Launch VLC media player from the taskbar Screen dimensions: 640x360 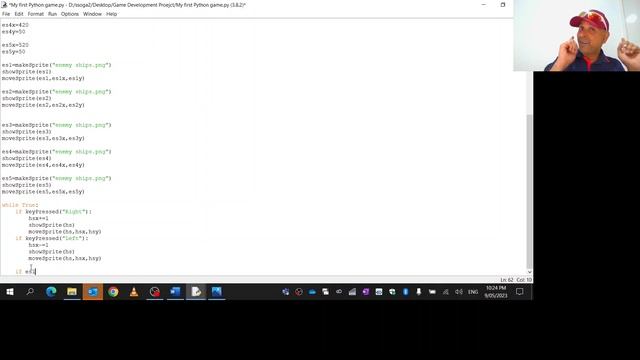pyautogui.click(x=134, y=291)
